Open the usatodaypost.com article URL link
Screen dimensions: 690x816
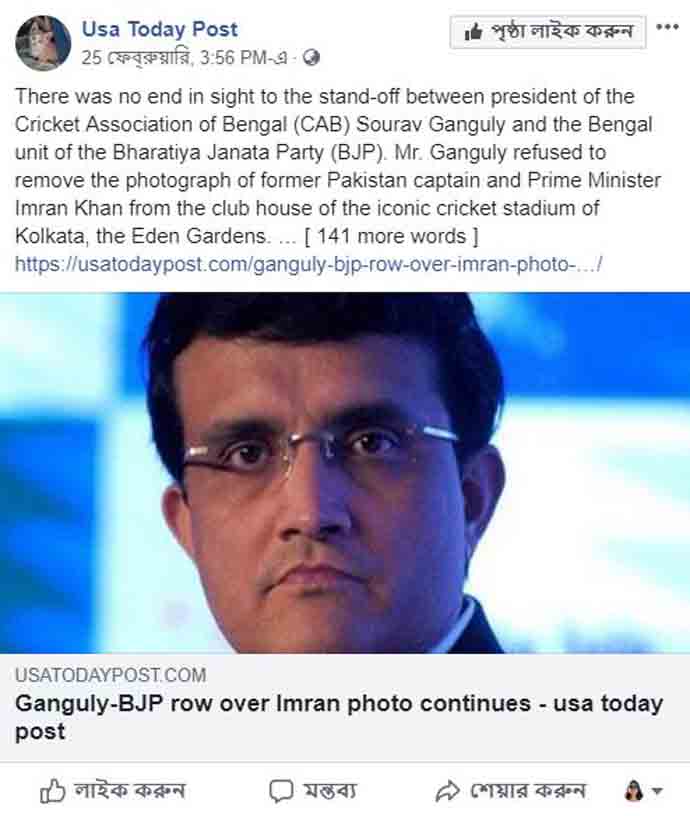308,264
